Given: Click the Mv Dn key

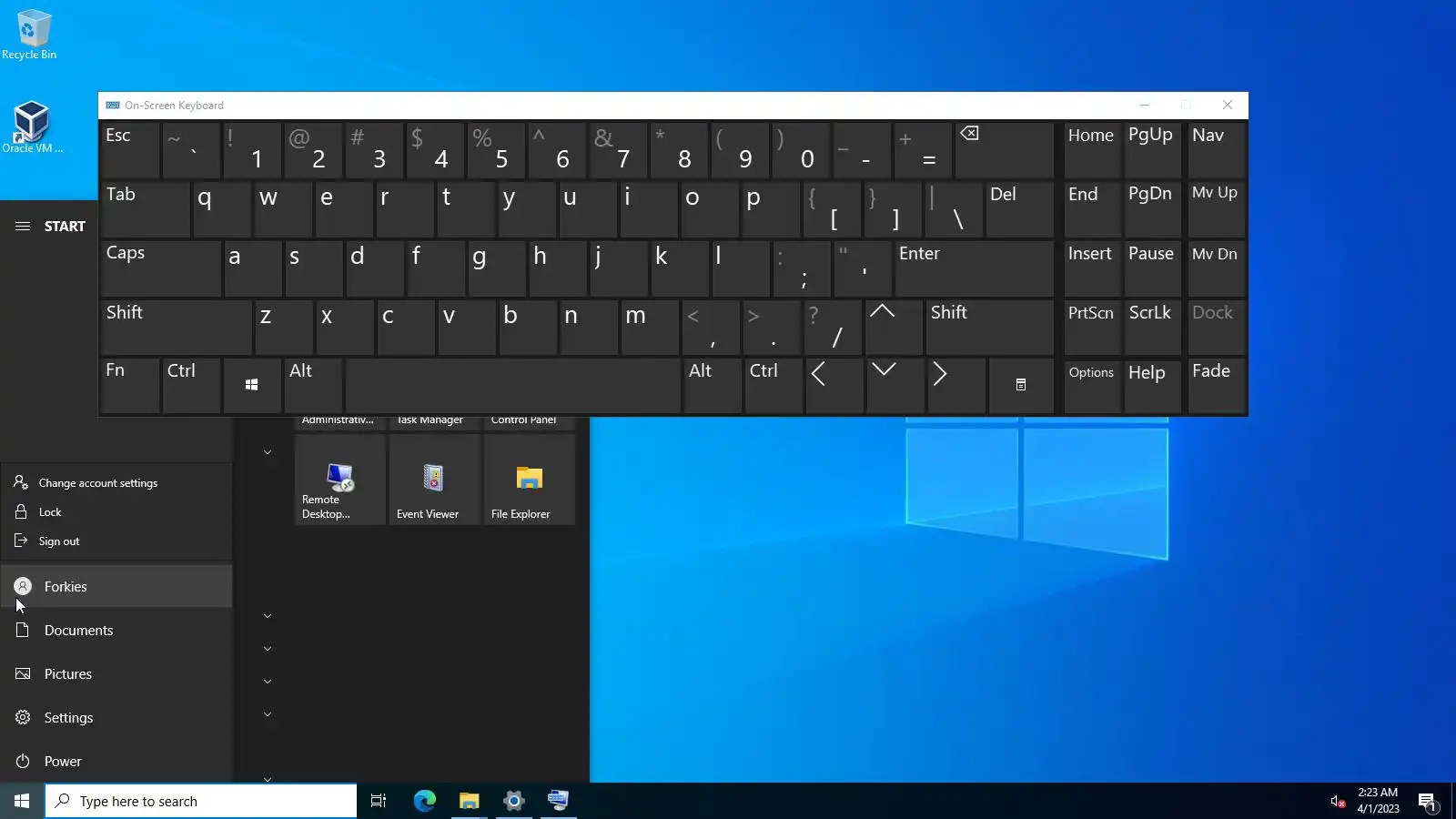Looking at the screenshot, I should click(1216, 268).
